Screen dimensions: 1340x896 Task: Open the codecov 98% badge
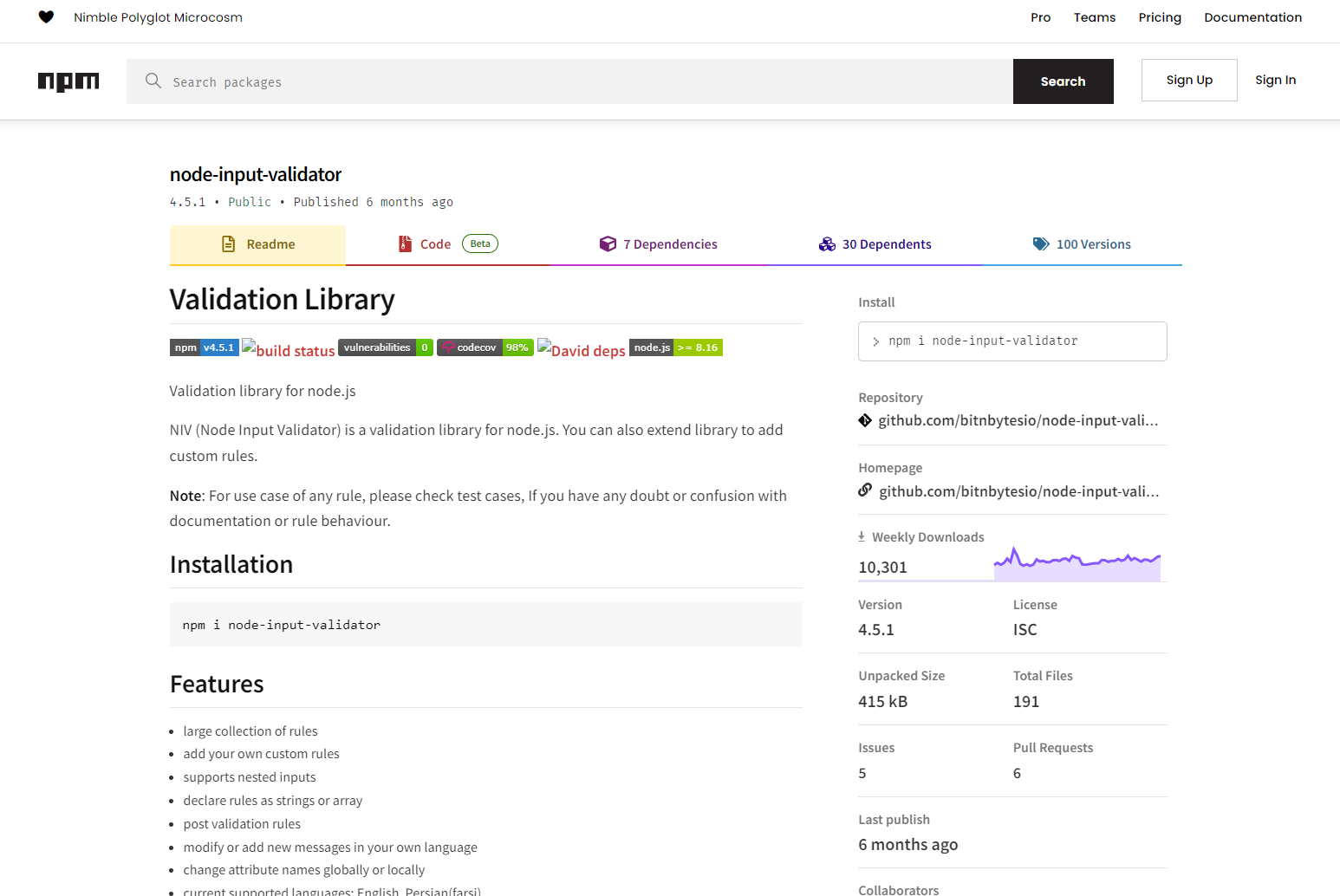485,347
